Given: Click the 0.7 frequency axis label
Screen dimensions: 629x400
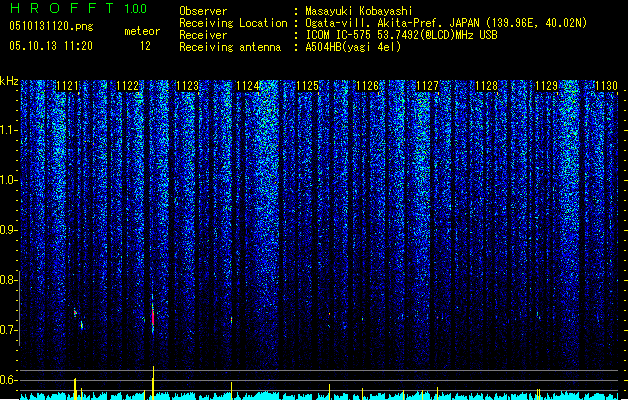Looking at the screenshot, I should click(8, 330).
